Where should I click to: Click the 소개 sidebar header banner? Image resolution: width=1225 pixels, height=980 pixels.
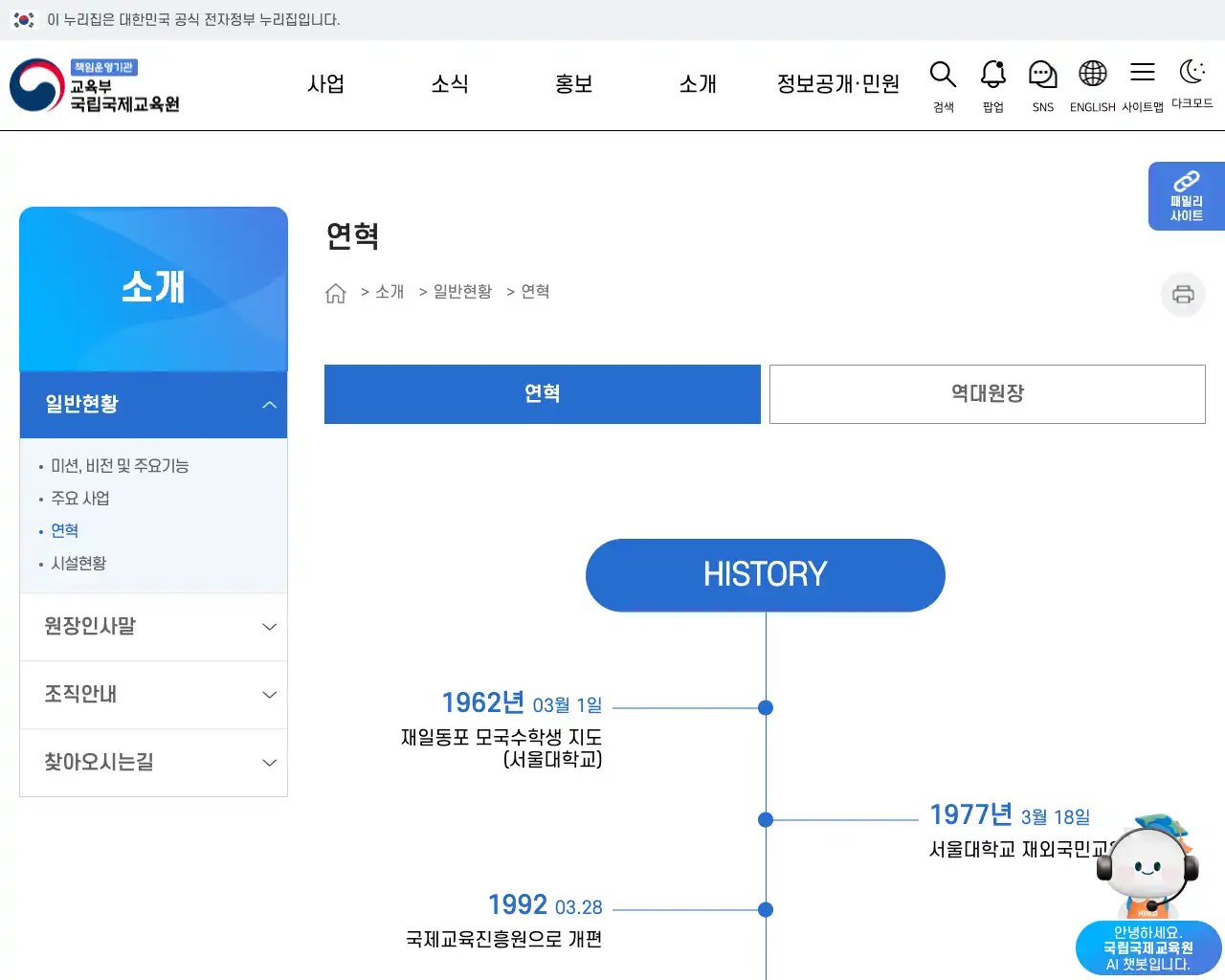pyautogui.click(x=153, y=289)
